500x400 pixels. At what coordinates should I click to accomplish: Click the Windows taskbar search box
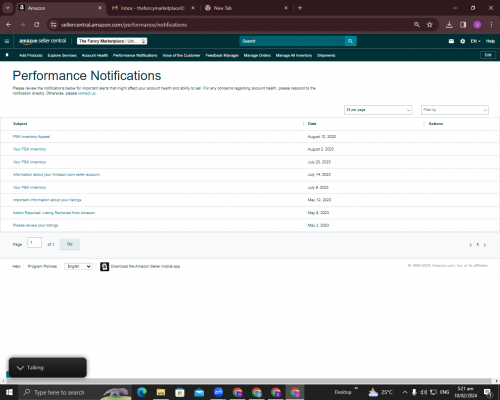(x=75, y=392)
